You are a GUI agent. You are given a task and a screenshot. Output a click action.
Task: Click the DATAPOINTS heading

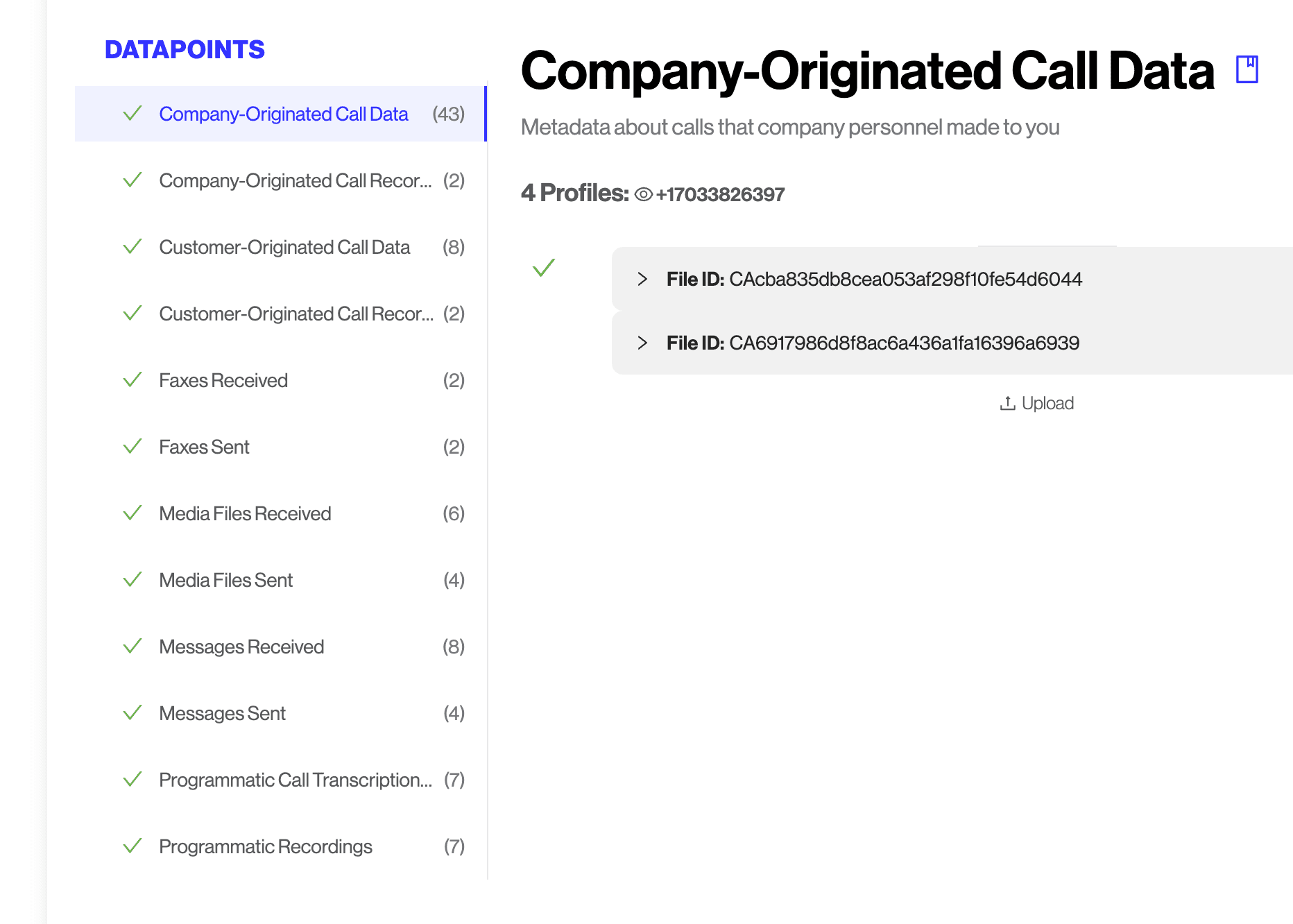185,50
